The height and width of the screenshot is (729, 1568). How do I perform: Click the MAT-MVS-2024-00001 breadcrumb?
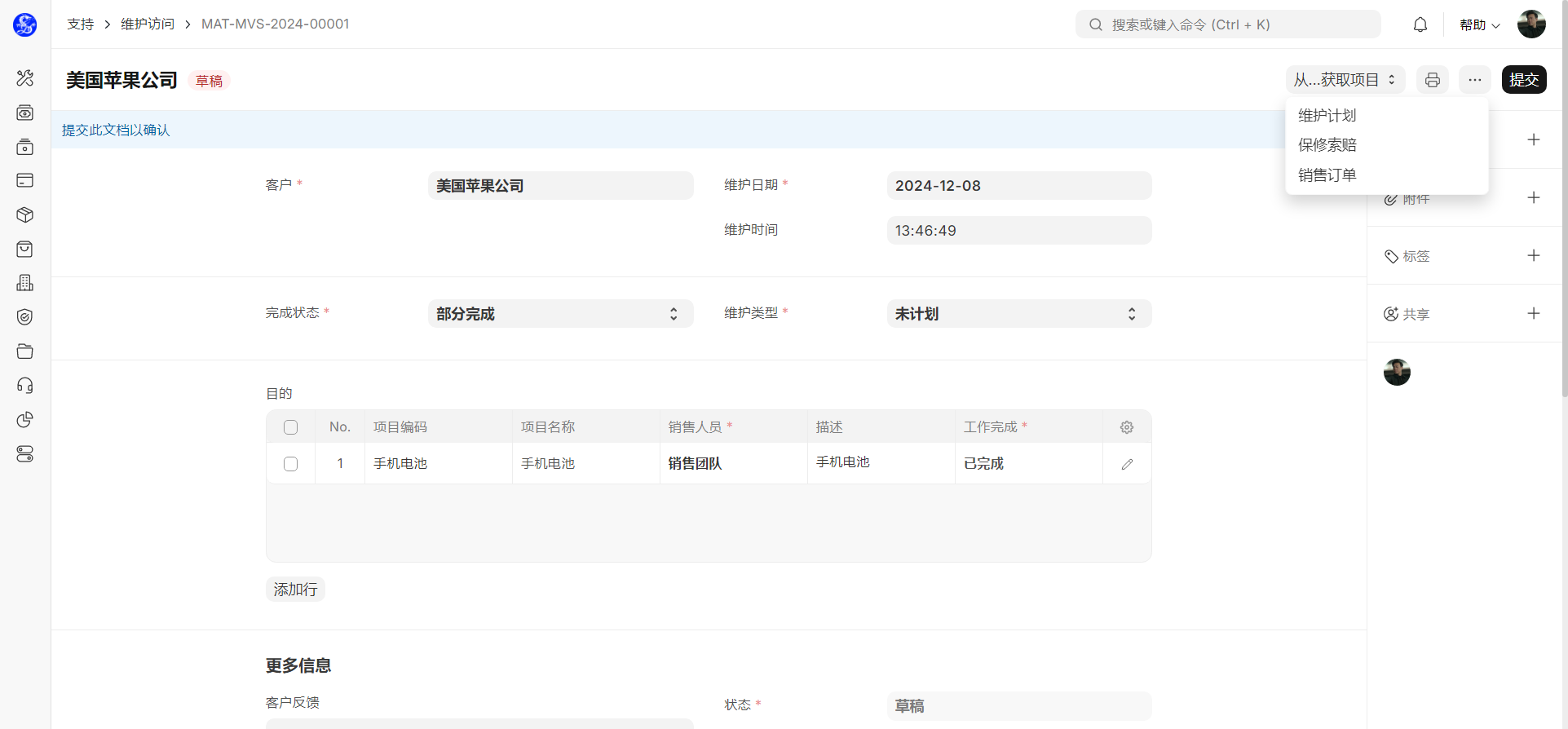pyautogui.click(x=276, y=24)
